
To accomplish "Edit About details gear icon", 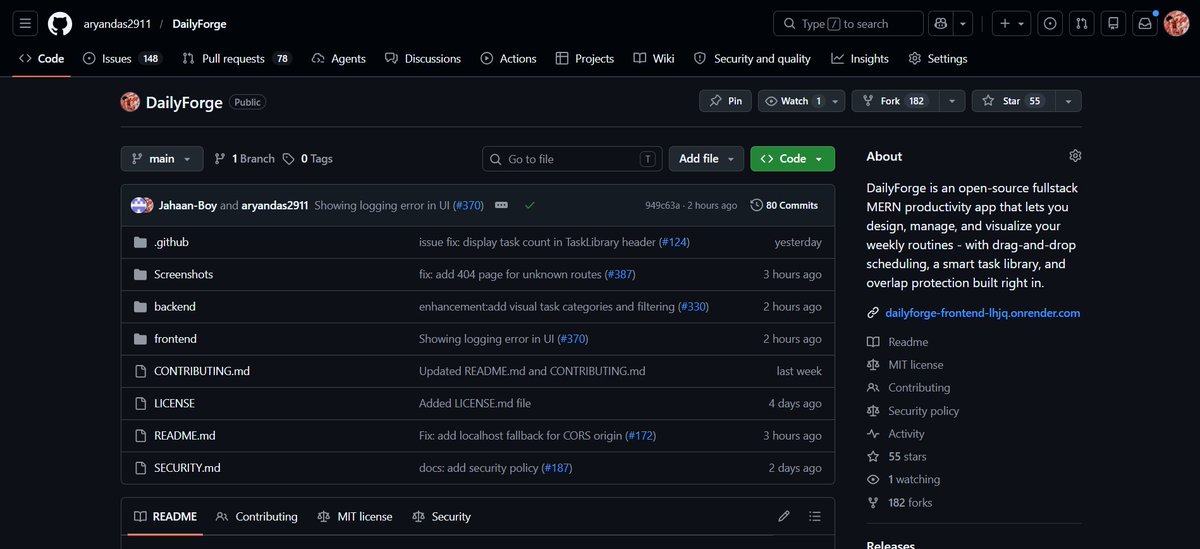I will 1075,156.
